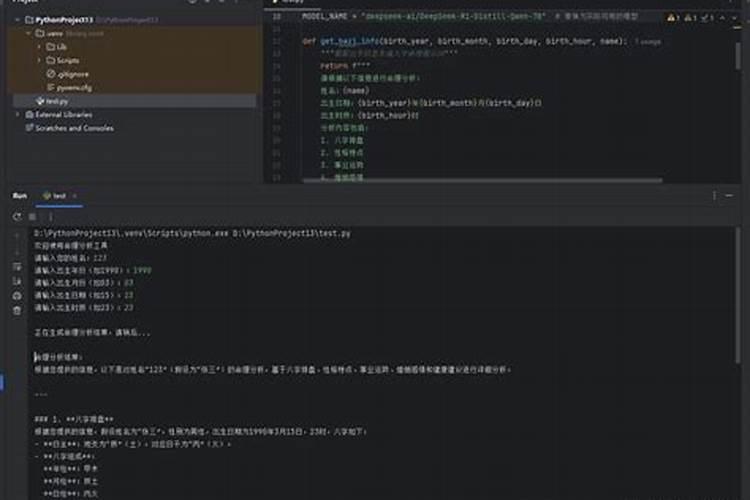
Task: Toggle soft-wrap in run console
Action: coord(17,267)
